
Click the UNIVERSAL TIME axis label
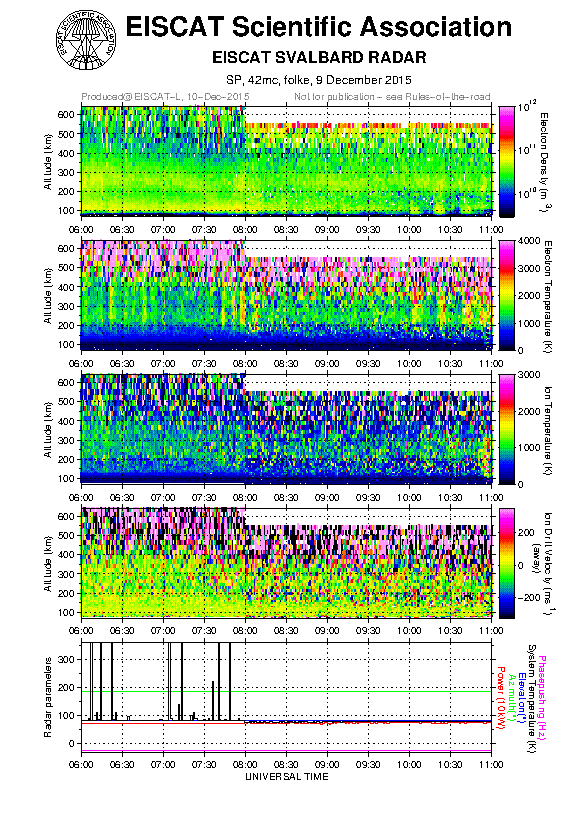tap(287, 777)
